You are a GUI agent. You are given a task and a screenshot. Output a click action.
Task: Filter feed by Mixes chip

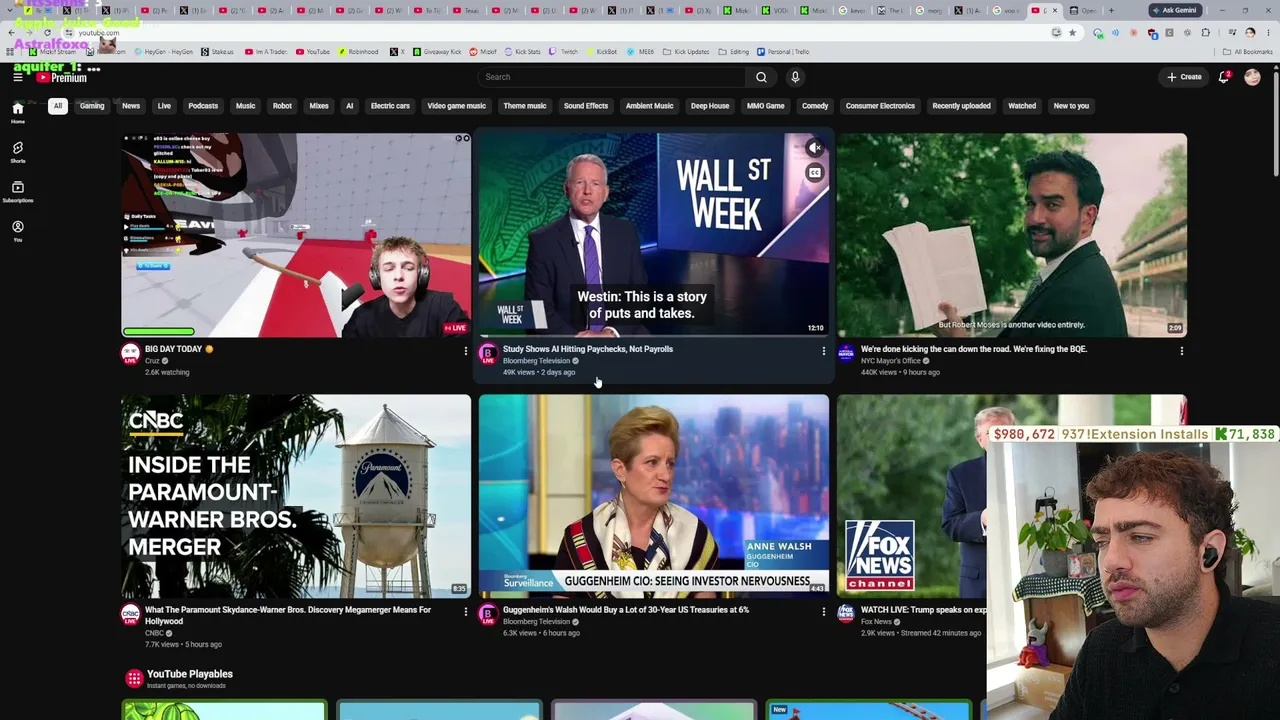click(319, 106)
